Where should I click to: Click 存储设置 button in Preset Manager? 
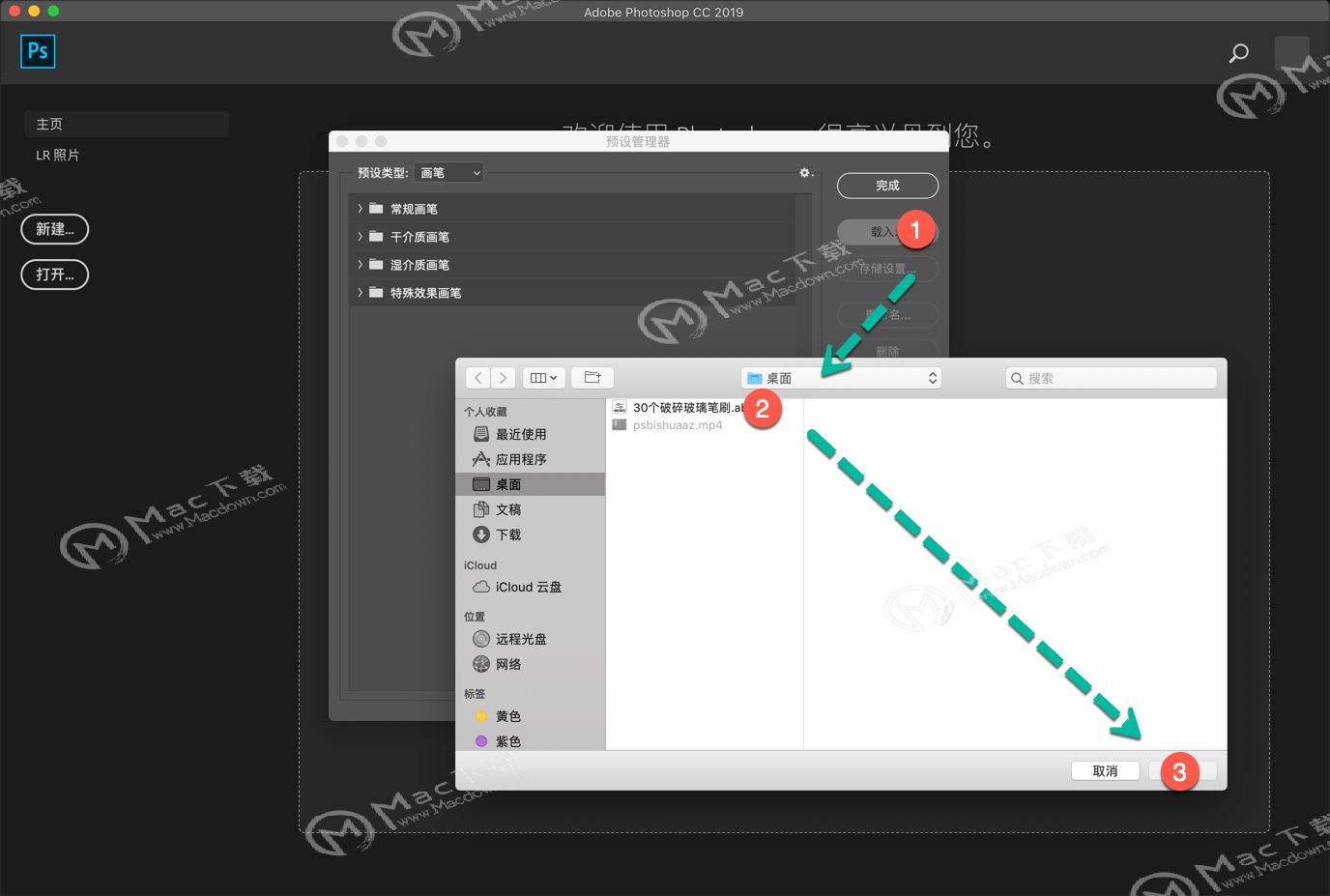pos(887,269)
